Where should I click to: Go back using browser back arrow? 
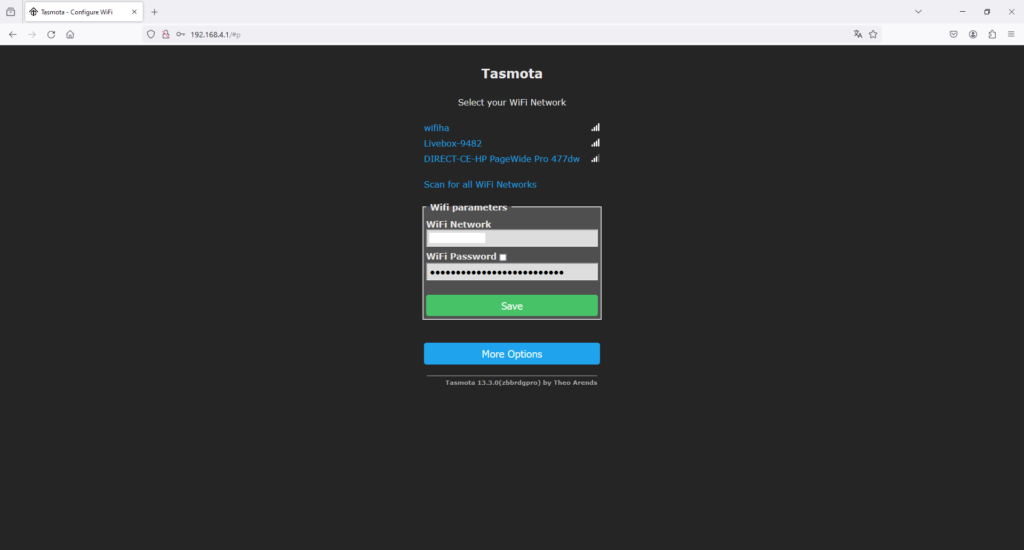coord(13,35)
